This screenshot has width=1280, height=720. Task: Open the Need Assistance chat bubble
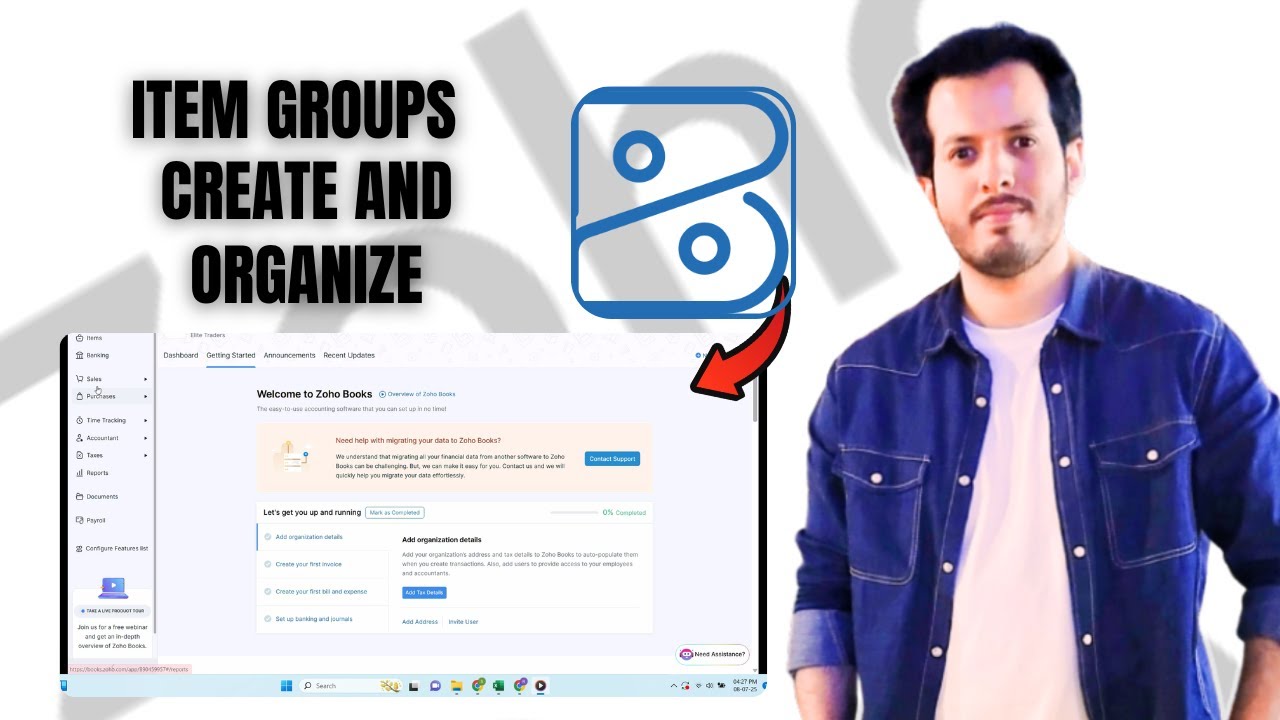point(713,654)
